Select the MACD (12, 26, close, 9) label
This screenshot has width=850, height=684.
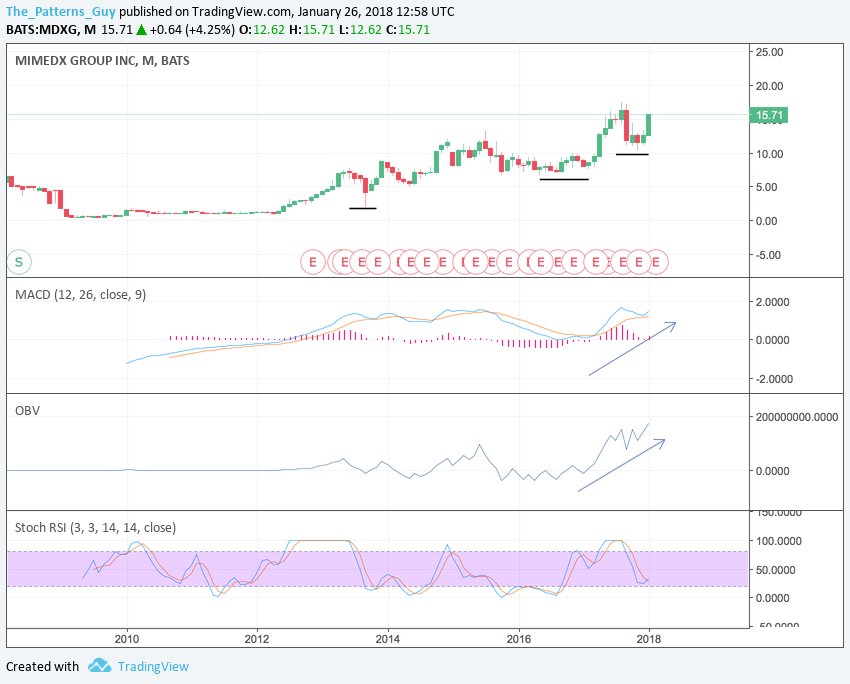pyautogui.click(x=80, y=295)
